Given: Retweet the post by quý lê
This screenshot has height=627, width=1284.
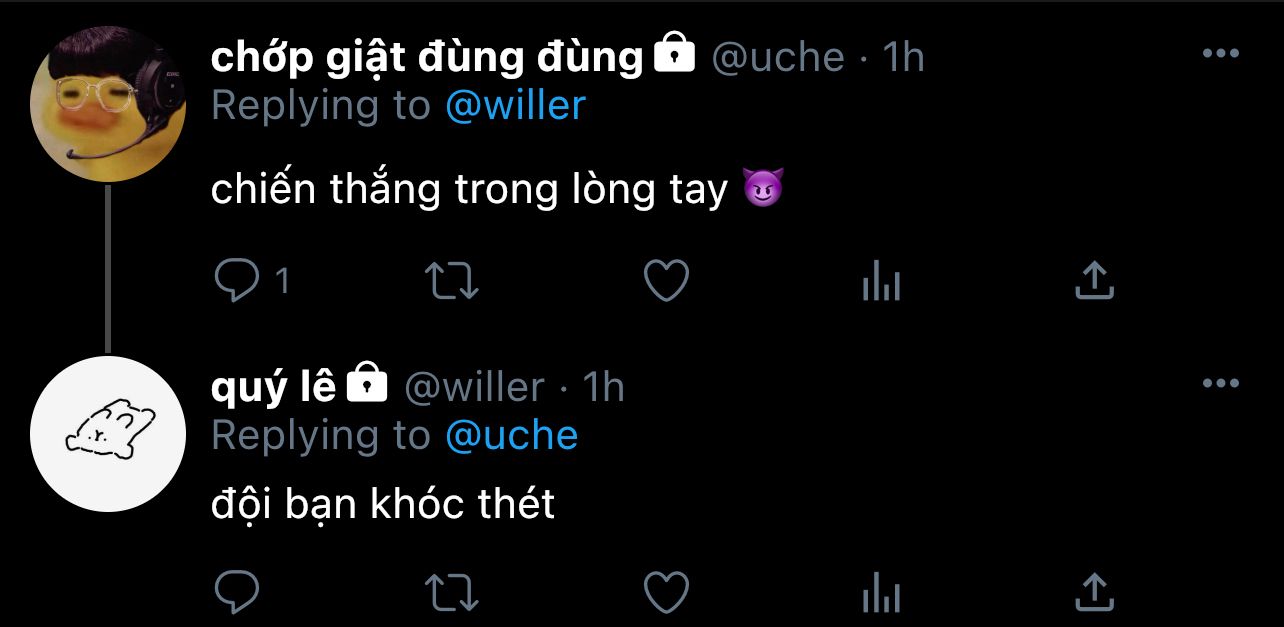Looking at the screenshot, I should 452,592.
